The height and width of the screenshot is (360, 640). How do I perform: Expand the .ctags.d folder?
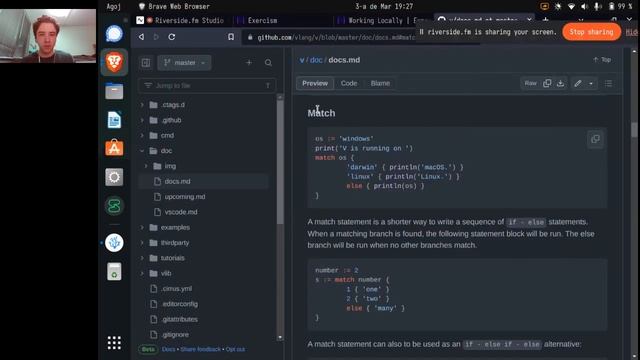coord(142,105)
